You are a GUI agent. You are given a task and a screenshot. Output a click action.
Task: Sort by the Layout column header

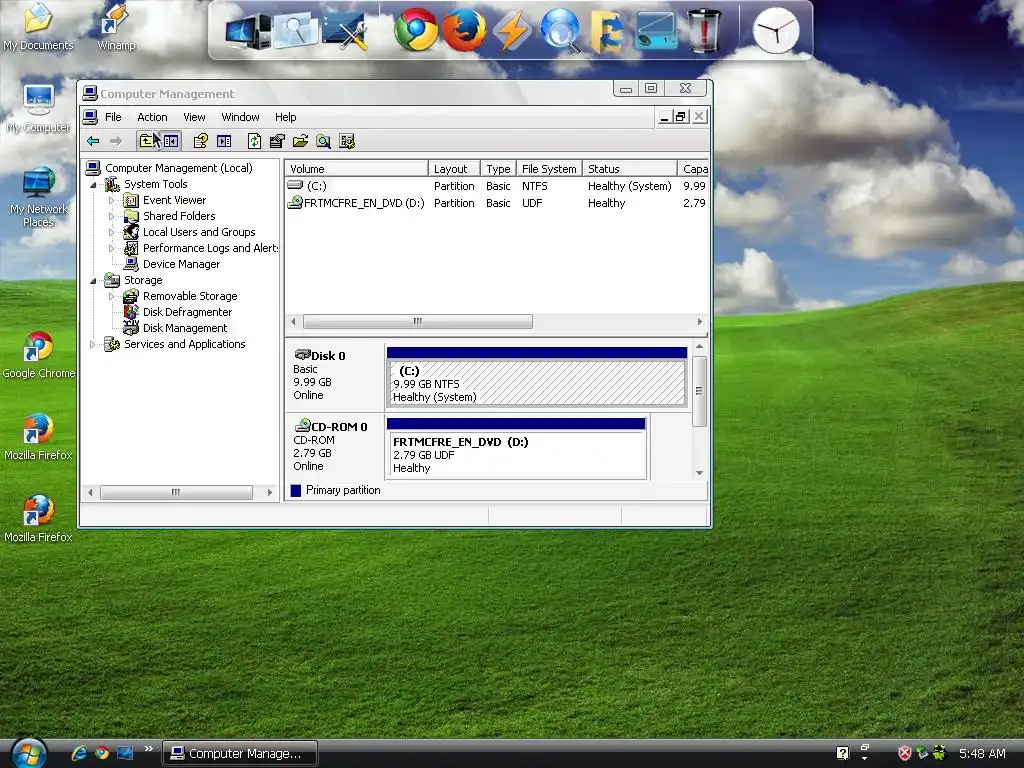coord(455,168)
